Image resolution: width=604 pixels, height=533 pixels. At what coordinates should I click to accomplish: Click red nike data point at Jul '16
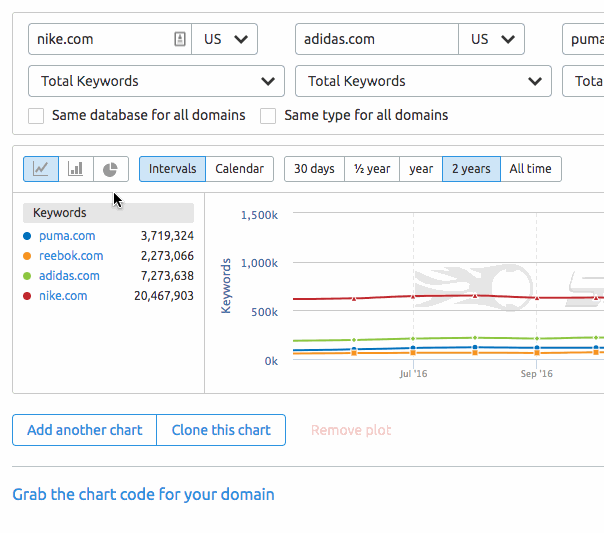point(413,297)
